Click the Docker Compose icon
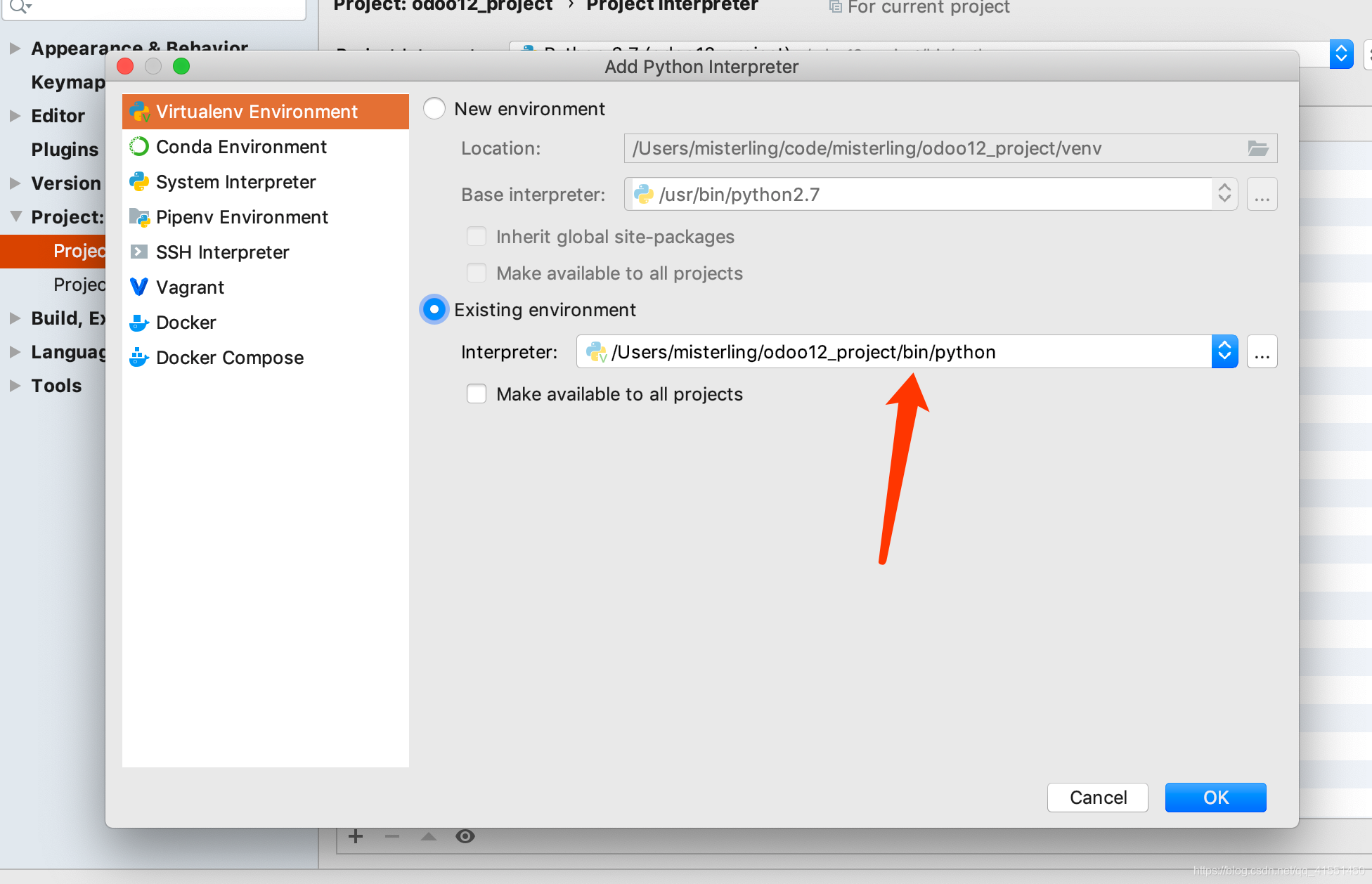Image resolution: width=1372 pixels, height=884 pixels. [x=139, y=358]
